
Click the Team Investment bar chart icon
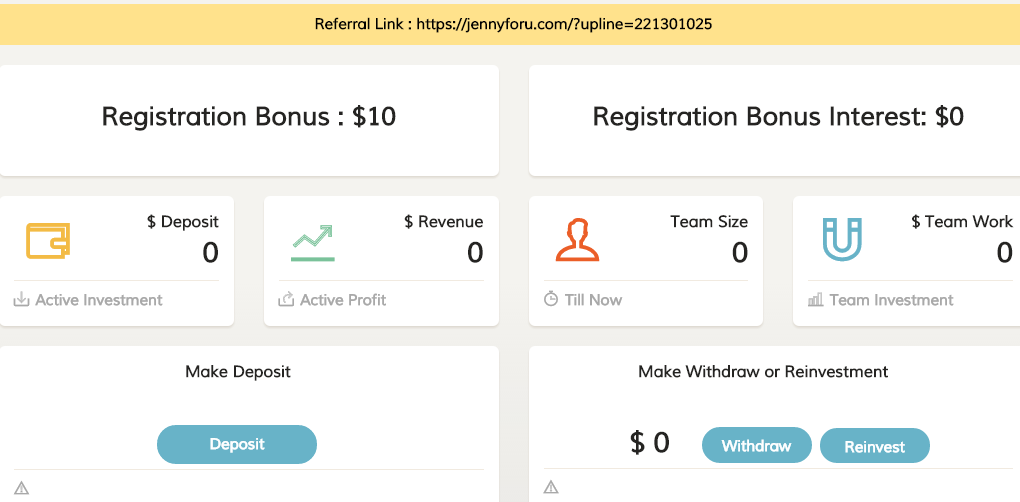[815, 300]
